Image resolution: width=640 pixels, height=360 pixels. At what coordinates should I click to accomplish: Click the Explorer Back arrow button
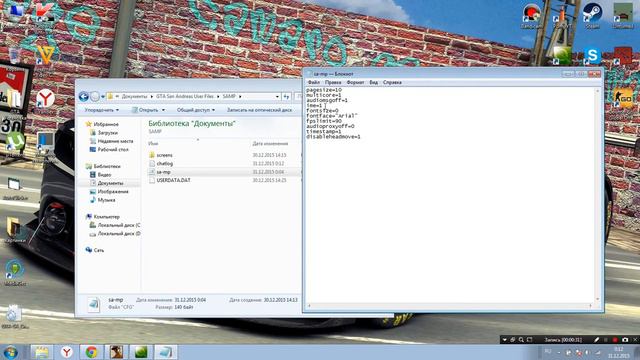pyautogui.click(x=84, y=97)
